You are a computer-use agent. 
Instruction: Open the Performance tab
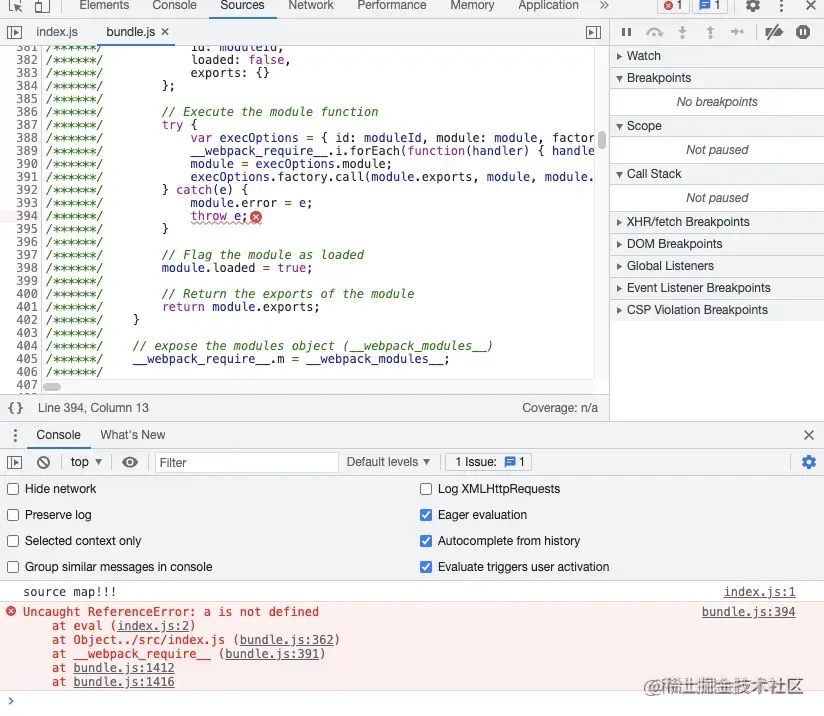pos(392,5)
